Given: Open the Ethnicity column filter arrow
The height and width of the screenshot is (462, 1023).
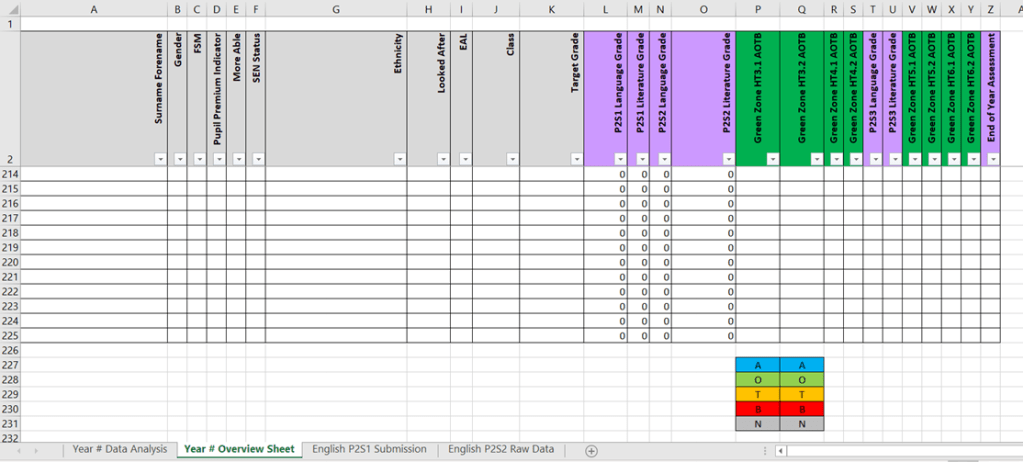Looking at the screenshot, I should [399, 159].
